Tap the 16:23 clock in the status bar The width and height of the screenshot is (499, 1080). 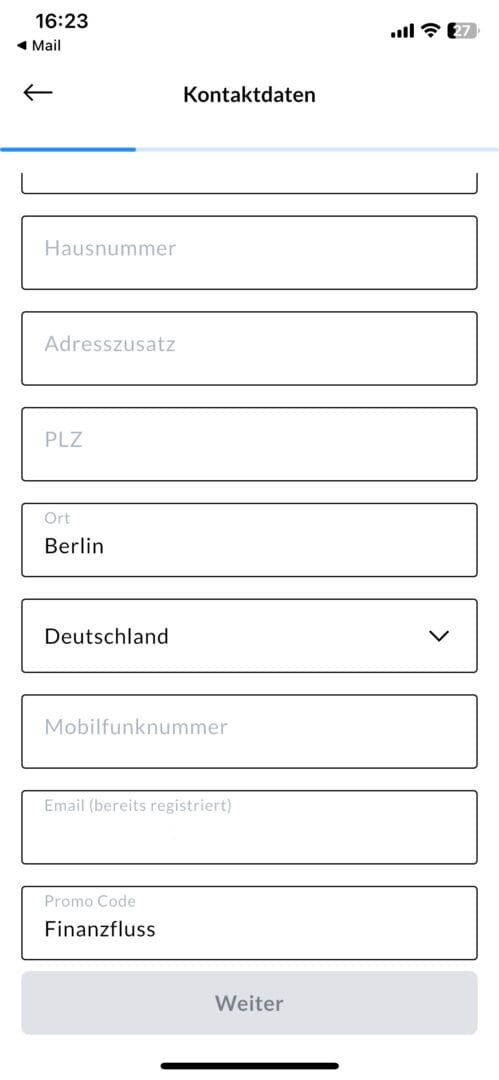(x=61, y=21)
